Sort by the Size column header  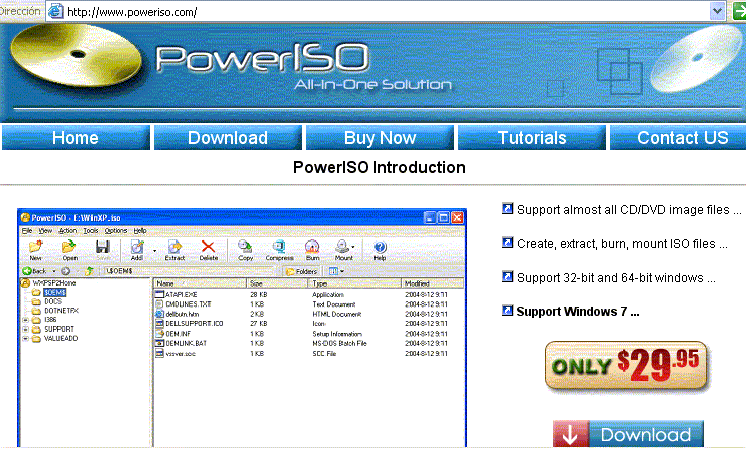pyautogui.click(x=277, y=283)
